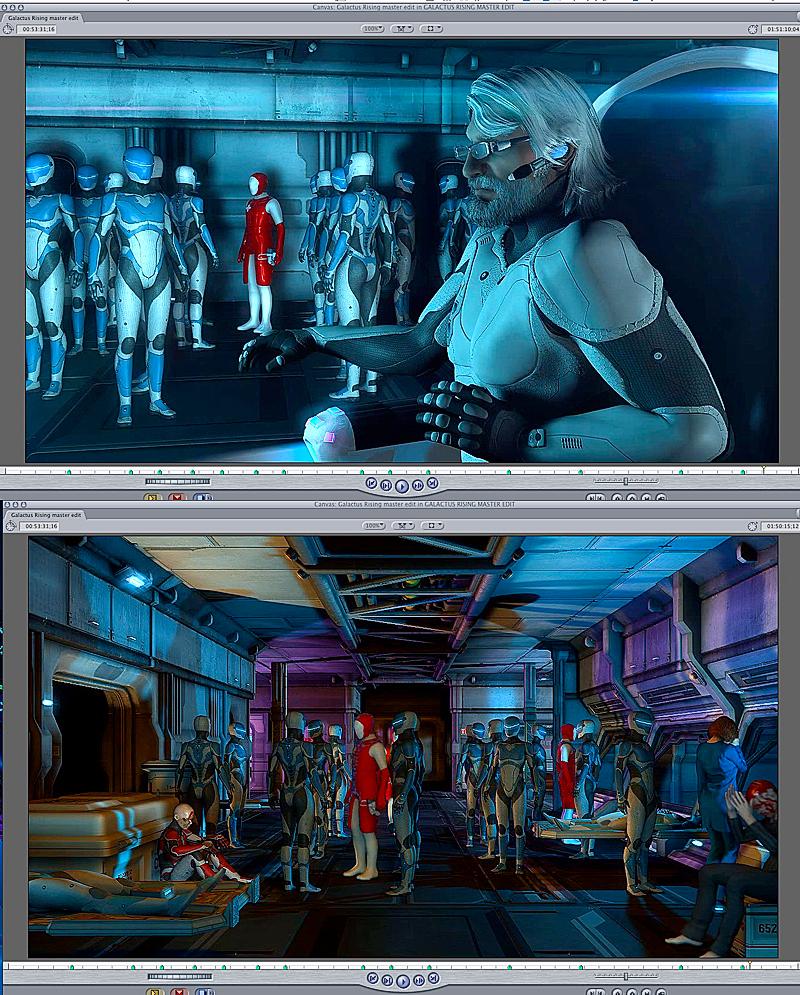The width and height of the screenshot is (800, 995).
Task: Select the Galactus Rising master edit tab above the corridor frame
Action: (x=46, y=515)
